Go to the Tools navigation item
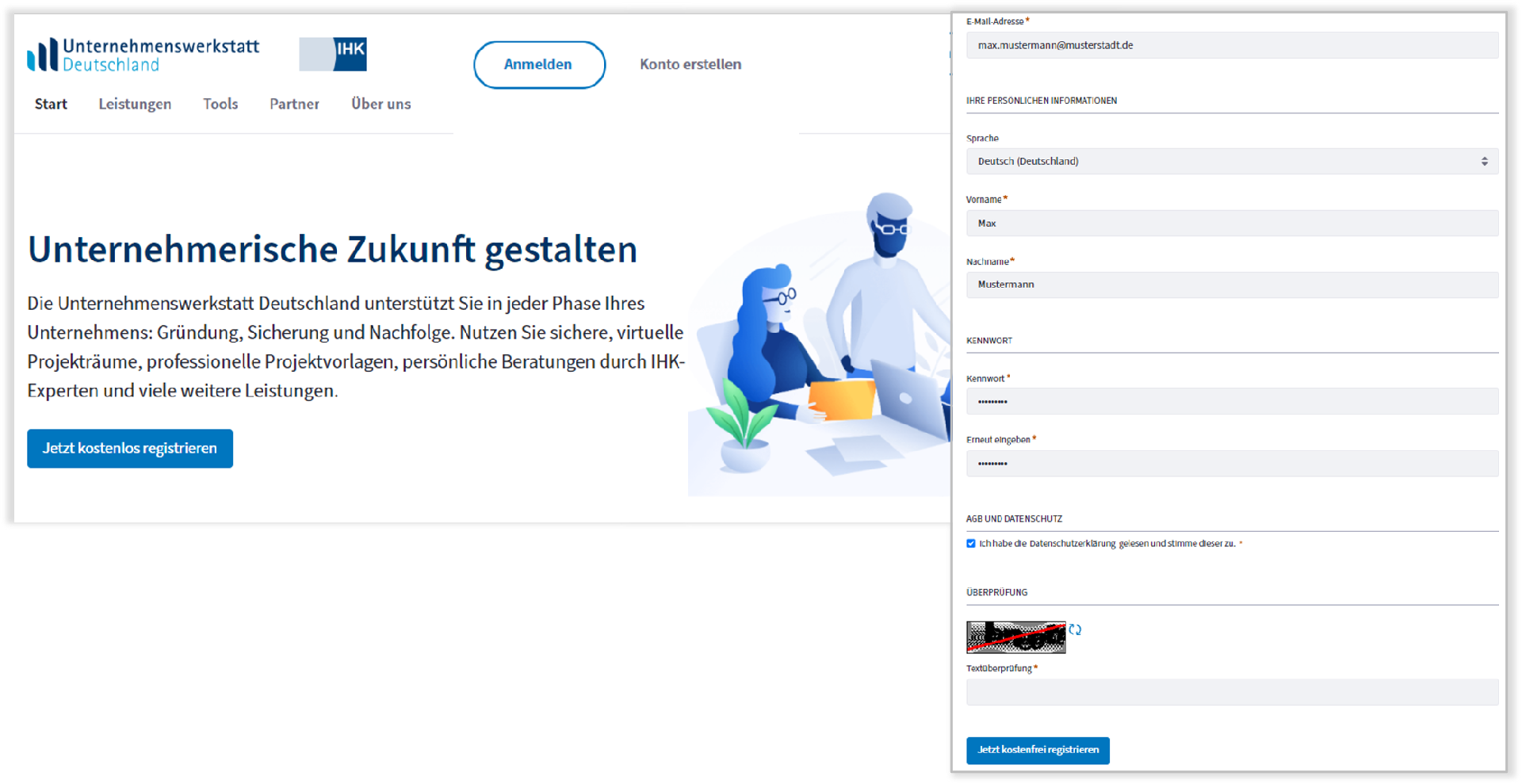 click(220, 104)
